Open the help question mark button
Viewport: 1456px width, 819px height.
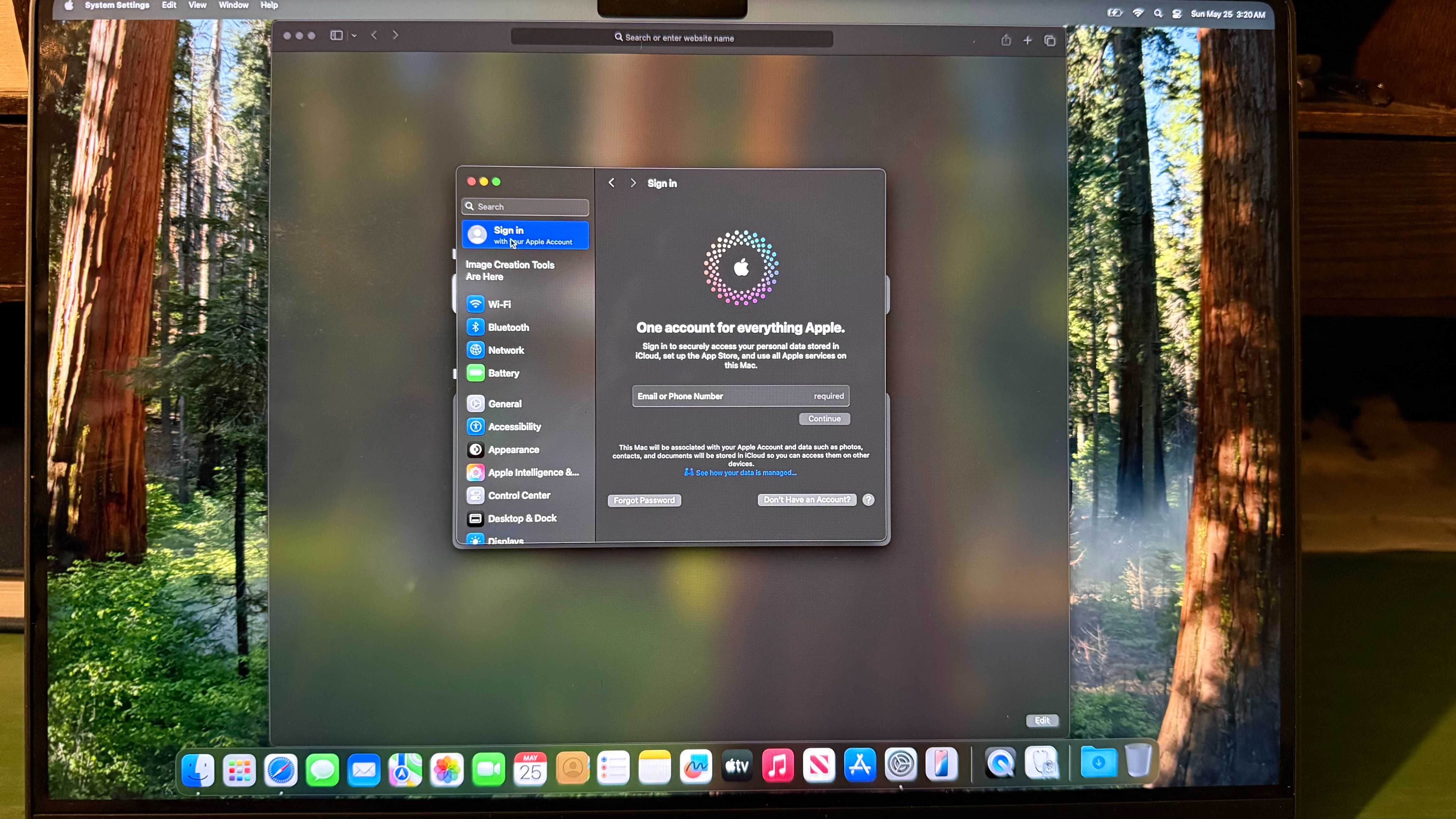869,500
